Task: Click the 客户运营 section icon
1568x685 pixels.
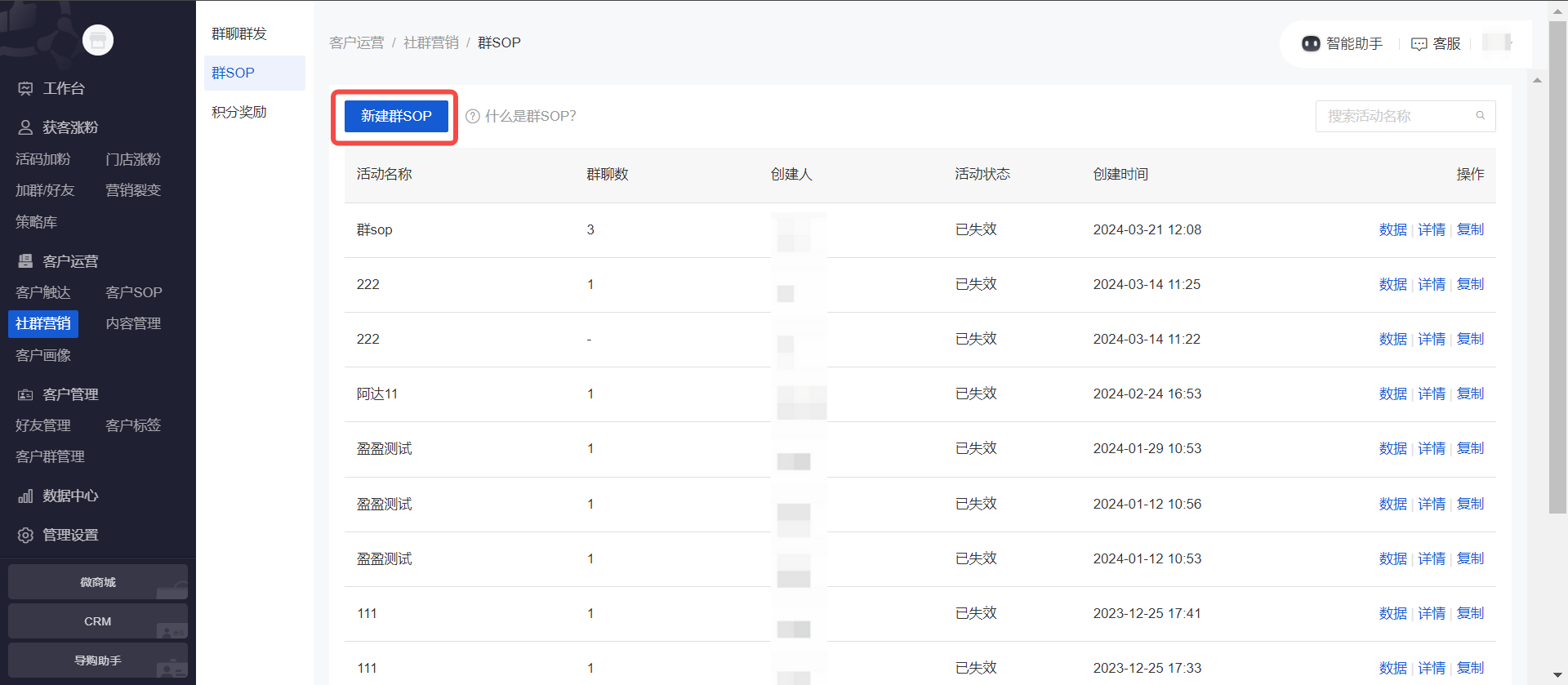Action: 26,261
